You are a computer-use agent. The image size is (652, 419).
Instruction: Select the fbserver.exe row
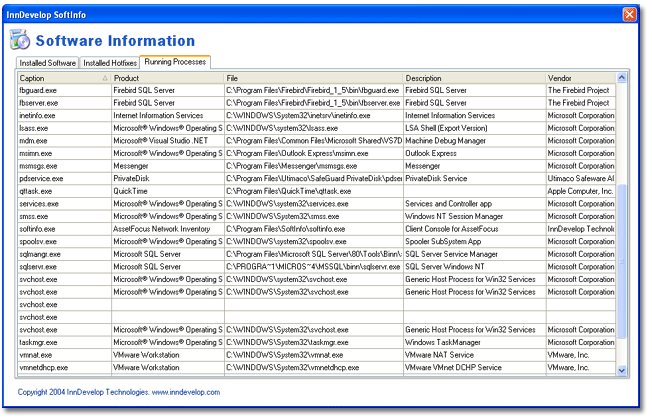pyautogui.click(x=316, y=103)
